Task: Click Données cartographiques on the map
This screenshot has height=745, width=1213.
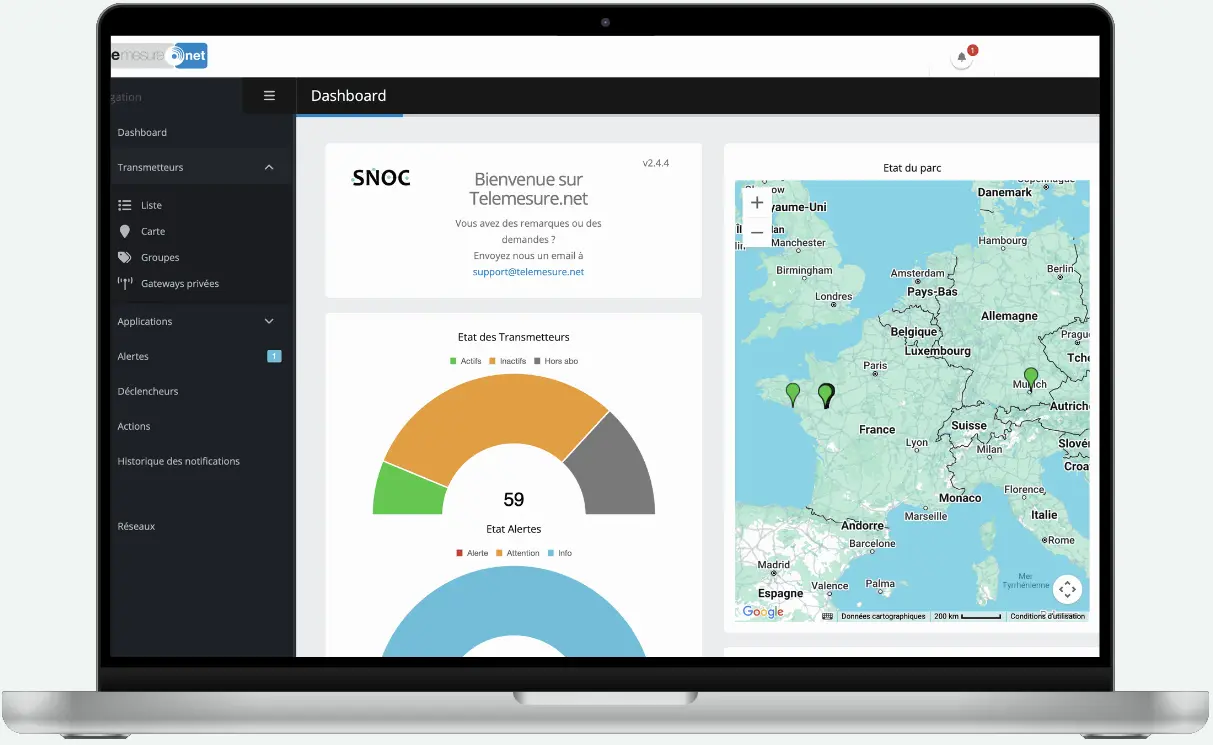Action: [x=883, y=616]
